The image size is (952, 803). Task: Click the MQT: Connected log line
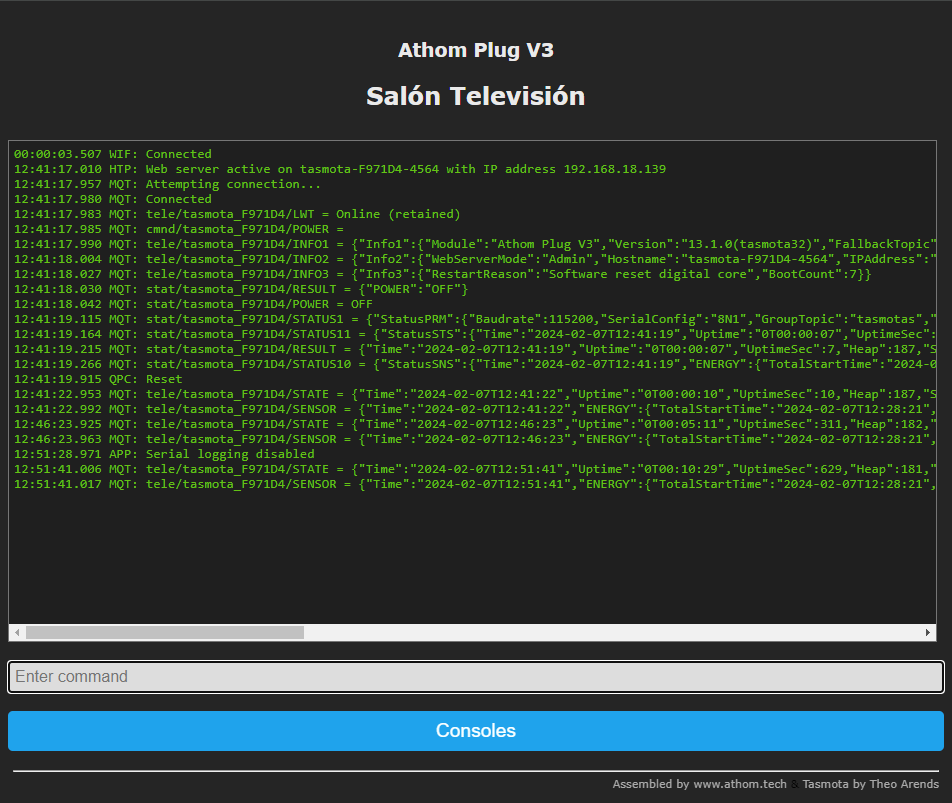113,199
